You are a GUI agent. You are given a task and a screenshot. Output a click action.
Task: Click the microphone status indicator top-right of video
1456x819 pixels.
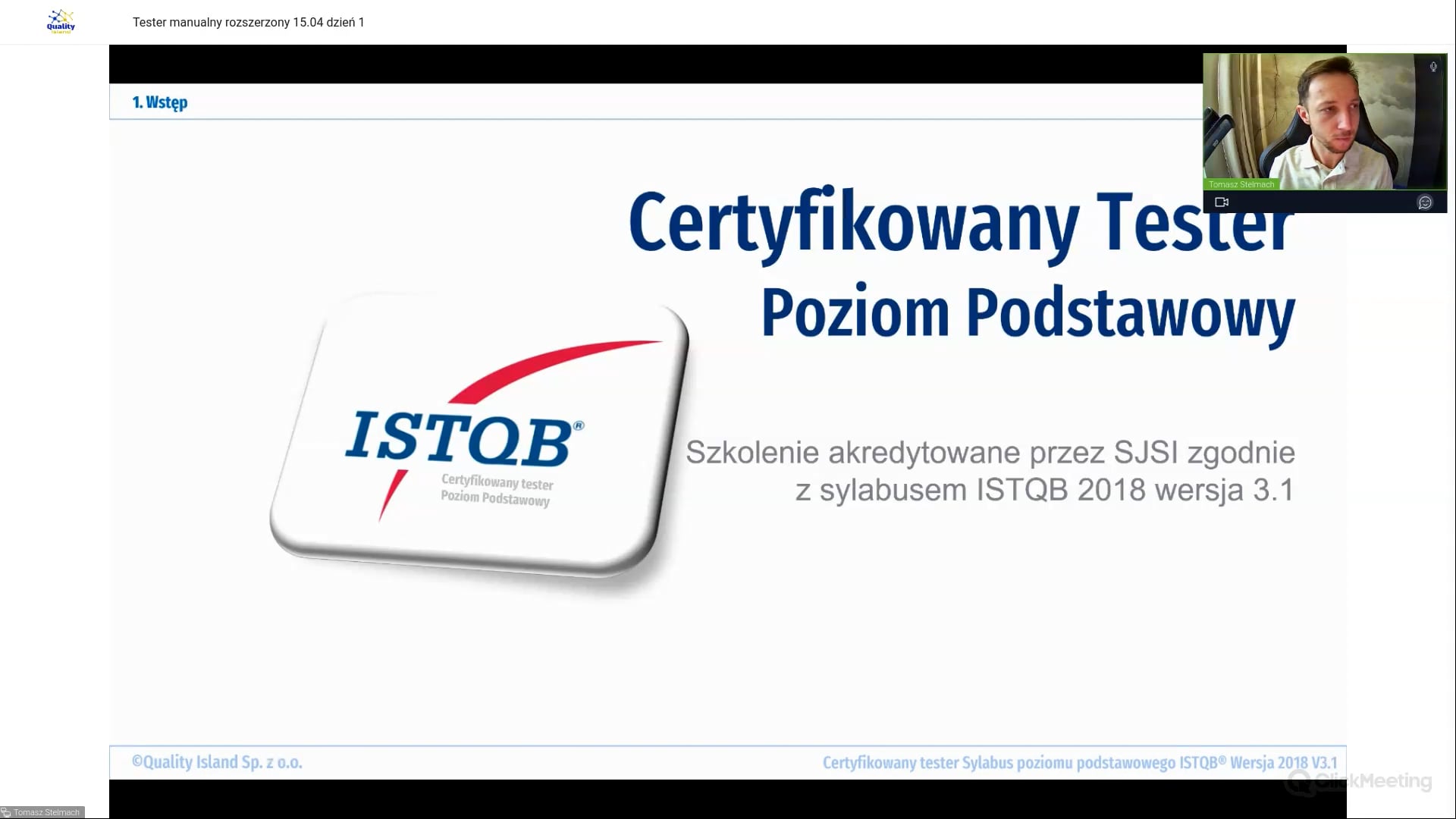coord(1433,67)
